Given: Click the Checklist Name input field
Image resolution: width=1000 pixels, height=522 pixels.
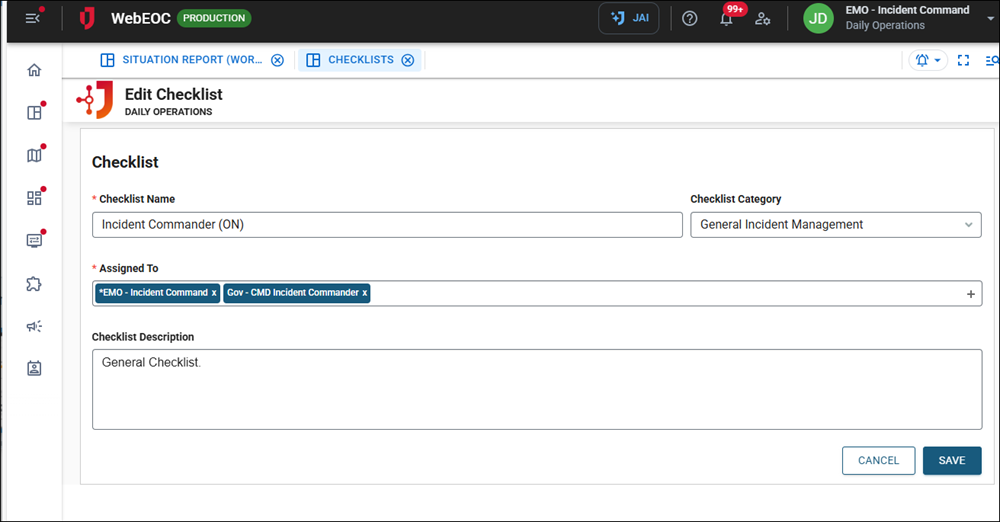Looking at the screenshot, I should point(387,225).
